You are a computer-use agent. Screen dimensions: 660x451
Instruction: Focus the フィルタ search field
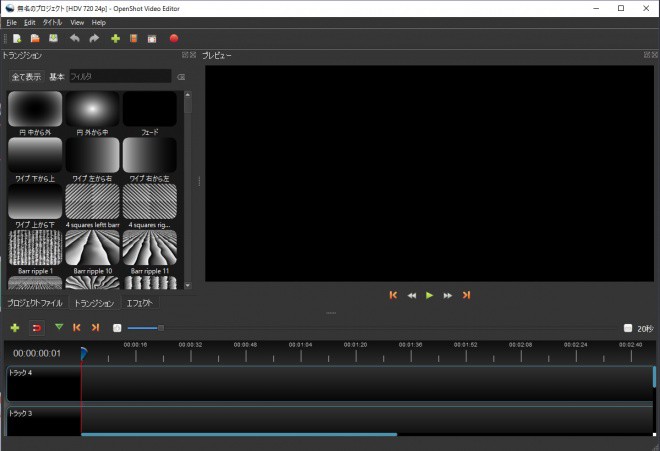[x=120, y=76]
